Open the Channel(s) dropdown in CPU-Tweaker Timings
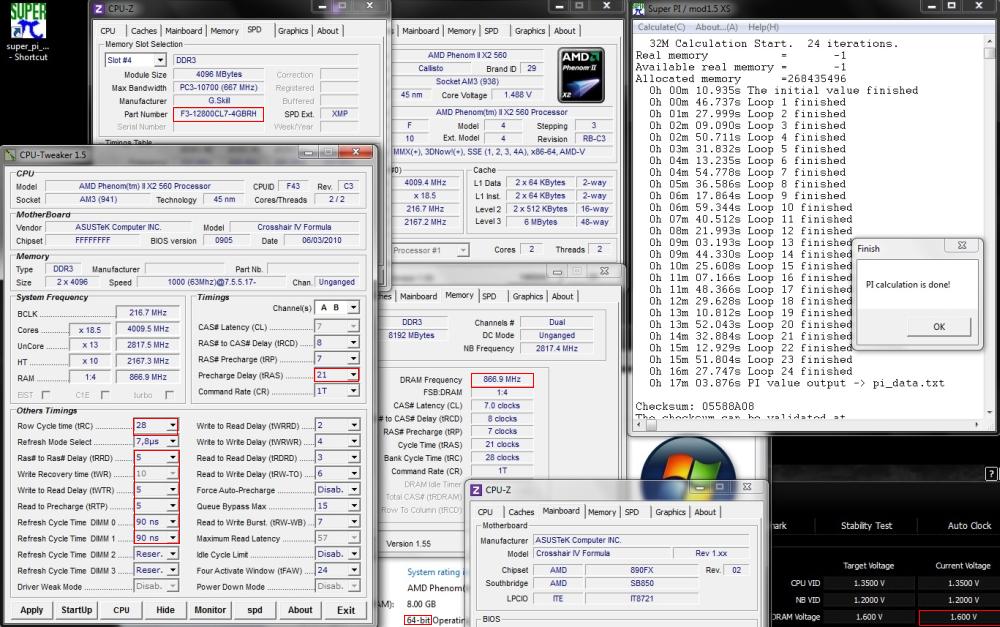This screenshot has height=627, width=1000. pyautogui.click(x=353, y=307)
